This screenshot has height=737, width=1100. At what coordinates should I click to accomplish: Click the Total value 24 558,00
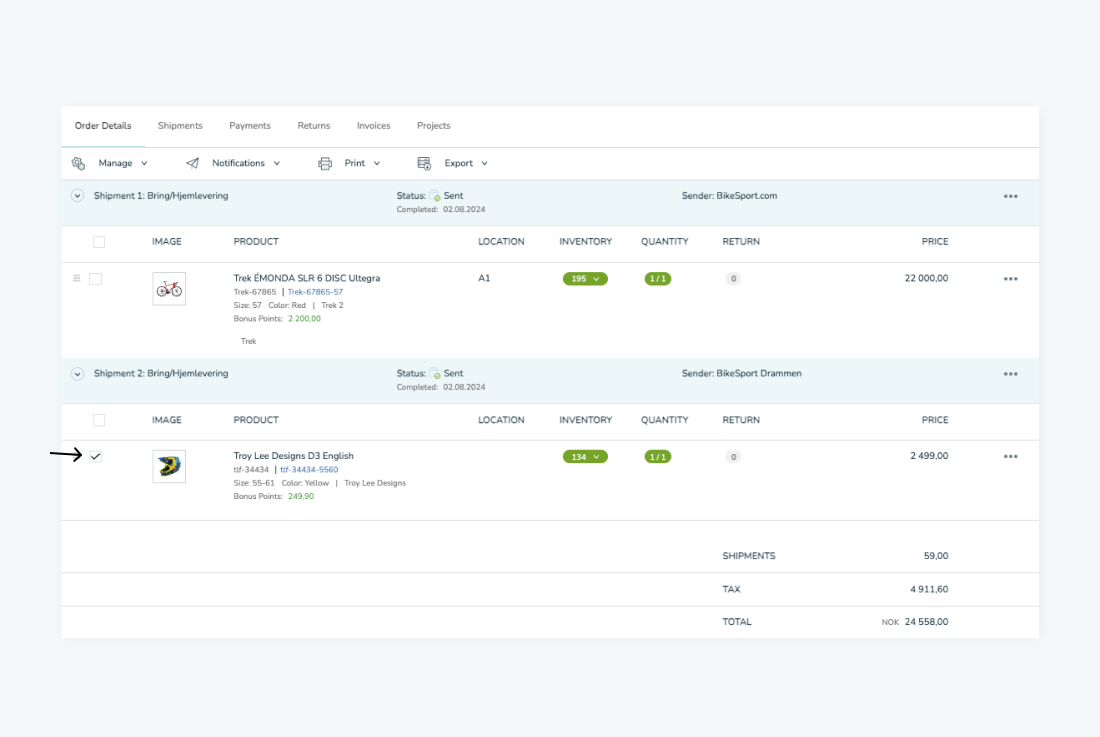pos(926,622)
